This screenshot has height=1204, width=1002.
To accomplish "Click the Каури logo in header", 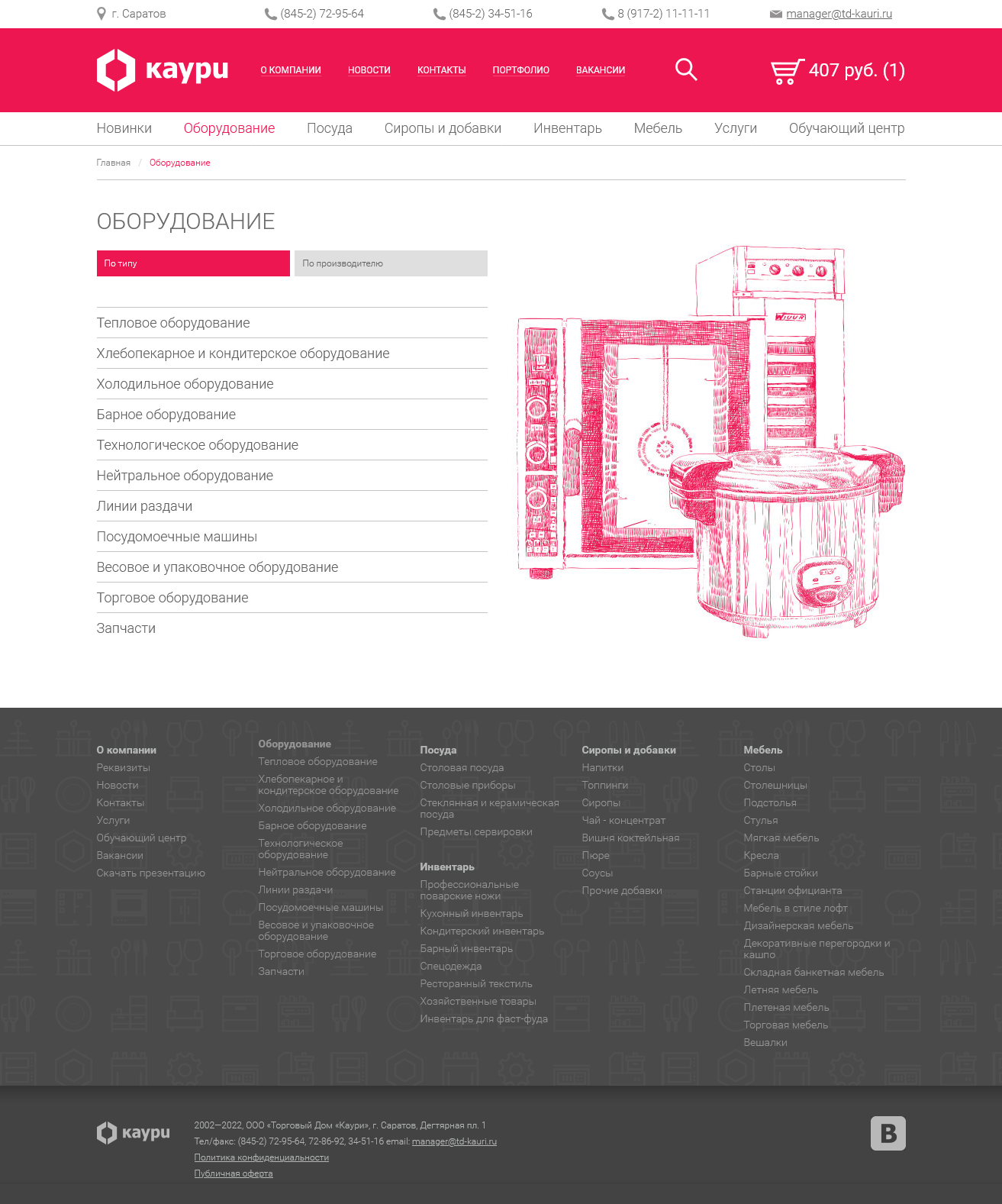I will pos(163,70).
